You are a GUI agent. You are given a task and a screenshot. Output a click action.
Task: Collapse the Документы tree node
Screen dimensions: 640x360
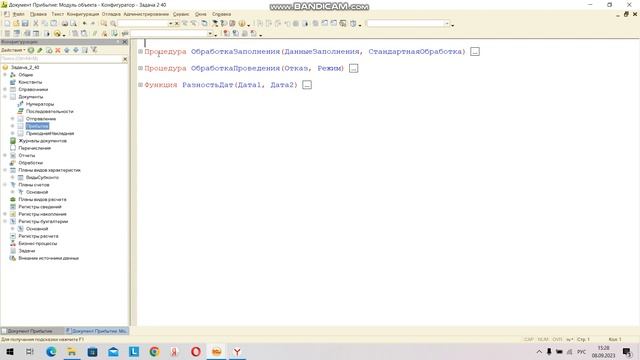coord(5,97)
